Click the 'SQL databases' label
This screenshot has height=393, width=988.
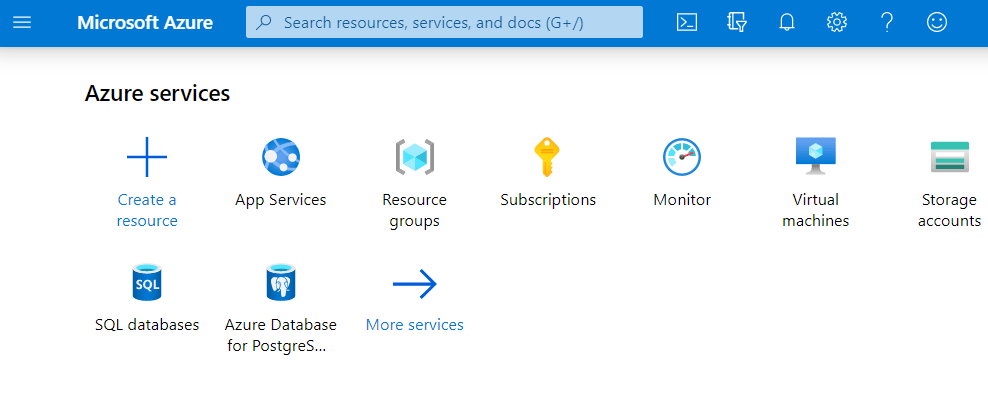pos(147,325)
